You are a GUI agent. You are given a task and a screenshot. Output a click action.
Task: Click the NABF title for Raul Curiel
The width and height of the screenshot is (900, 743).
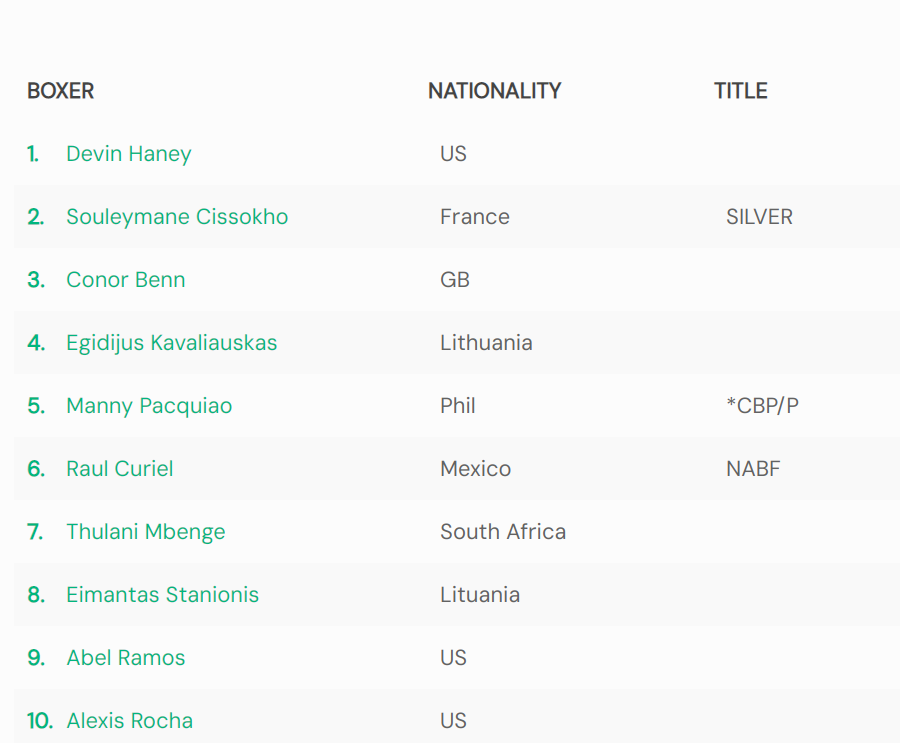(753, 469)
